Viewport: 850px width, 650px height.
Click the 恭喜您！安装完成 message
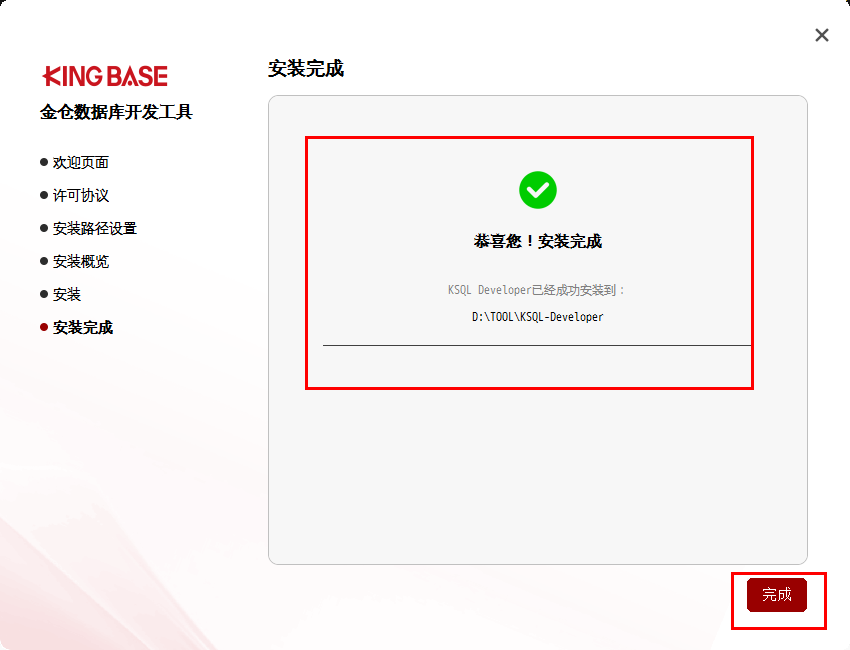pos(537,241)
